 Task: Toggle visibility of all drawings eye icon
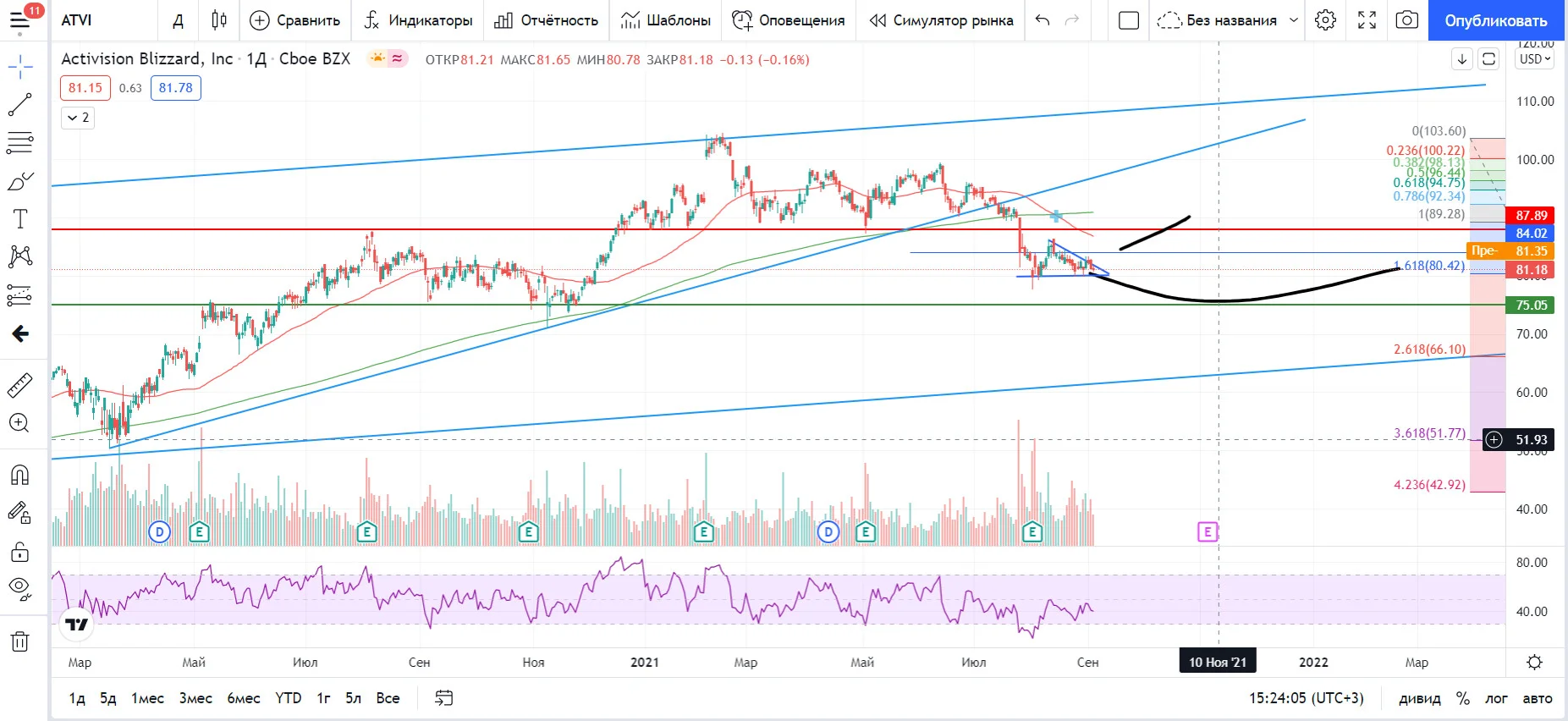tap(19, 588)
